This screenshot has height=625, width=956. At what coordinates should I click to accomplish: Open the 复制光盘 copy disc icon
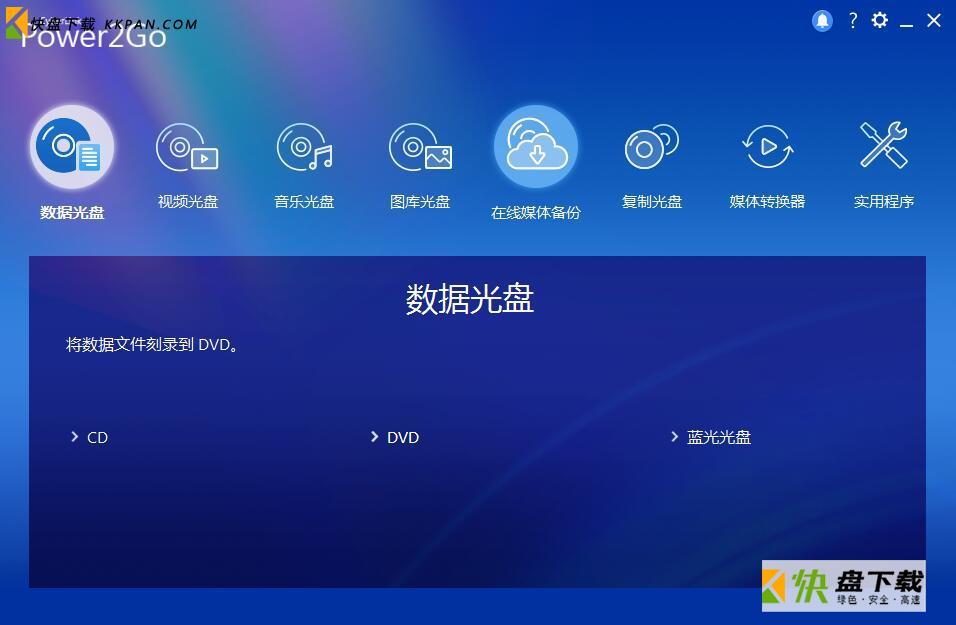(x=652, y=147)
